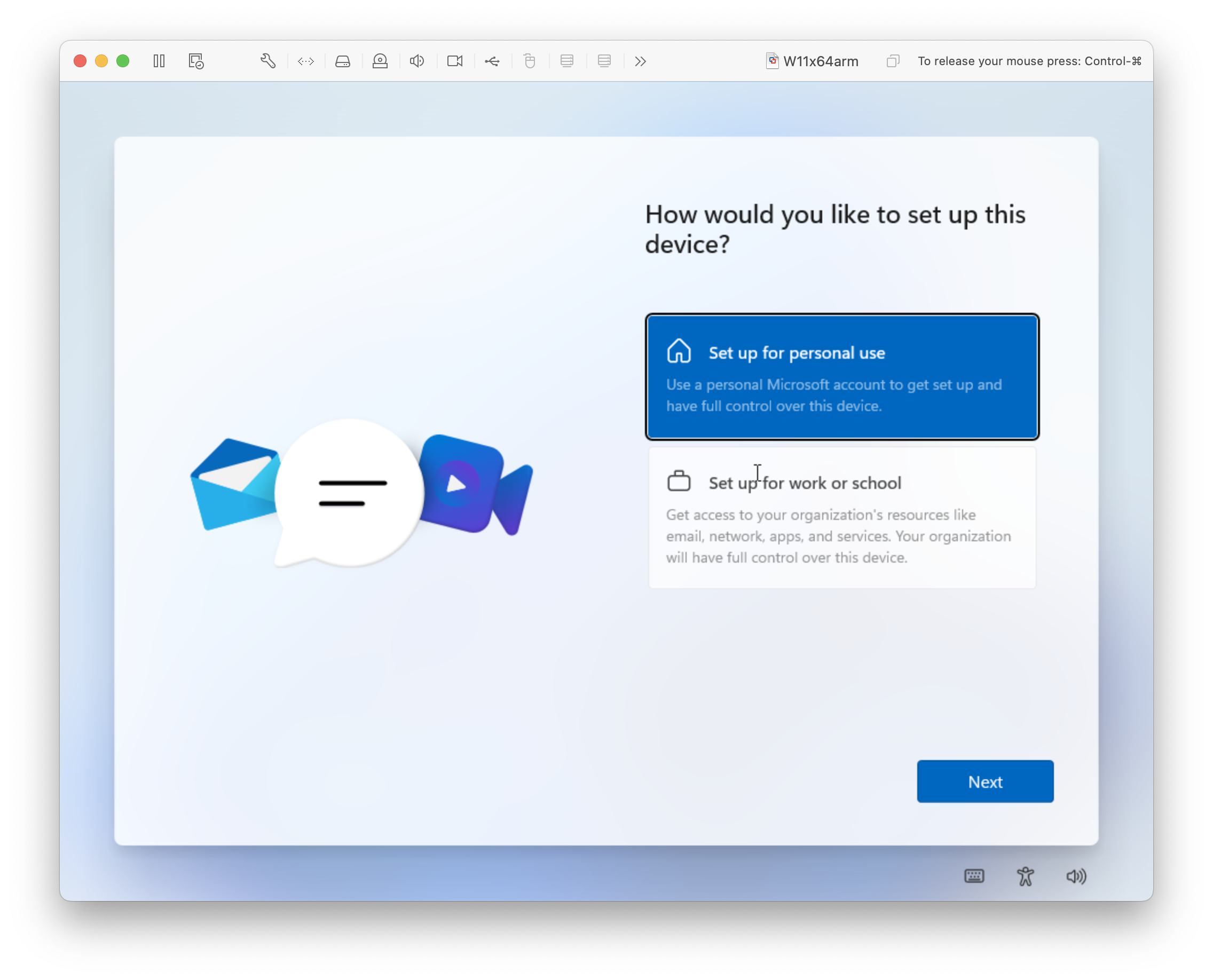Image resolution: width=1213 pixels, height=980 pixels.
Task: Click the volume icon in setup
Action: [1076, 875]
